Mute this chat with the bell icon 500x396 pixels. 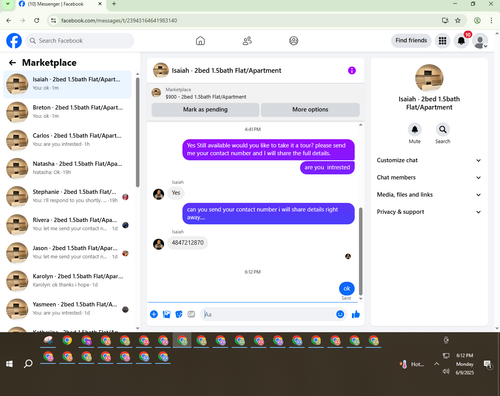[415, 129]
